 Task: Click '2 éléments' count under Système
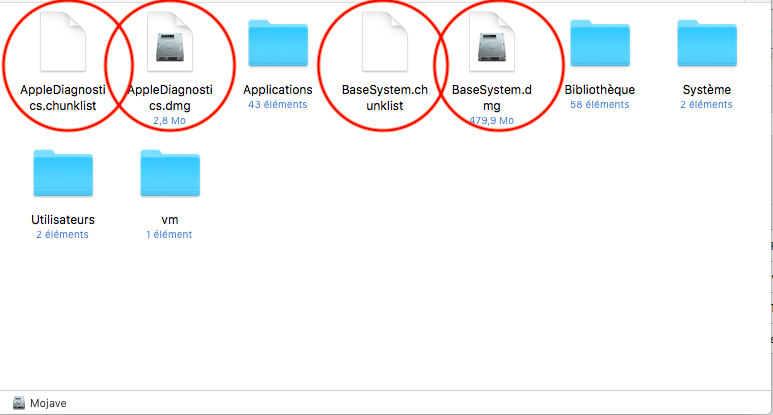706,104
